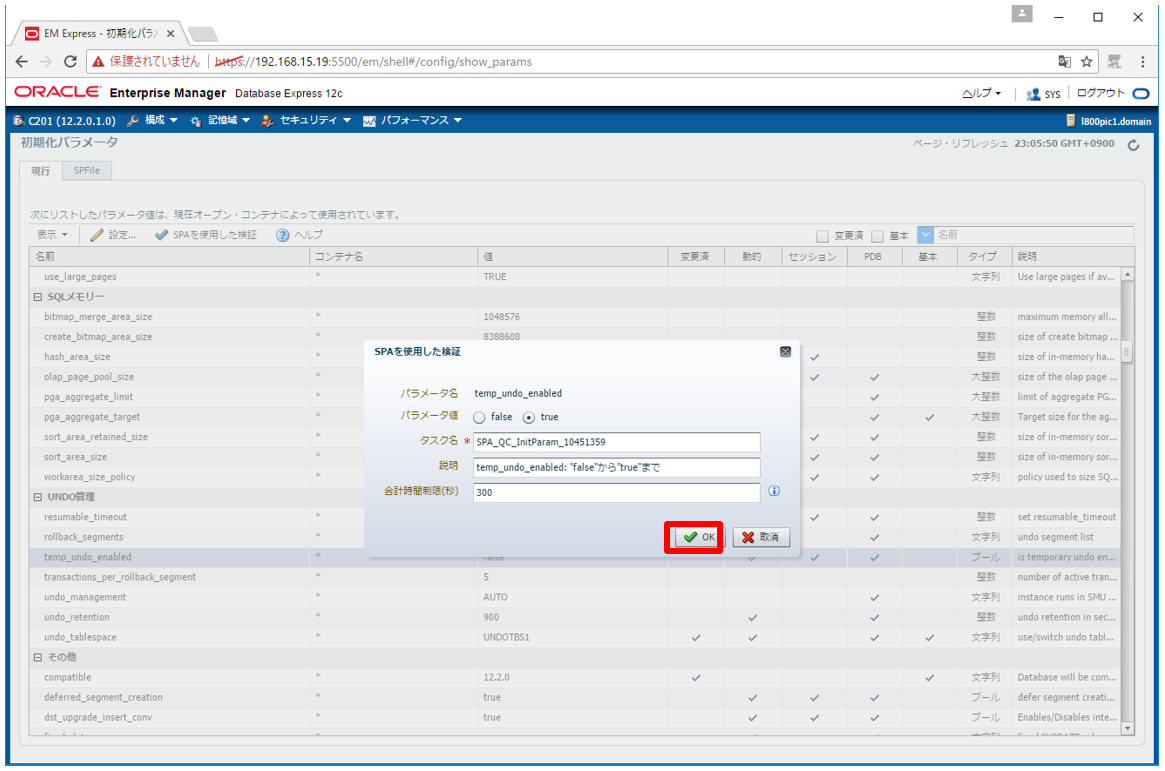Click the info icon beside time limit
The width and height of the screenshot is (1165, 771).
774,492
